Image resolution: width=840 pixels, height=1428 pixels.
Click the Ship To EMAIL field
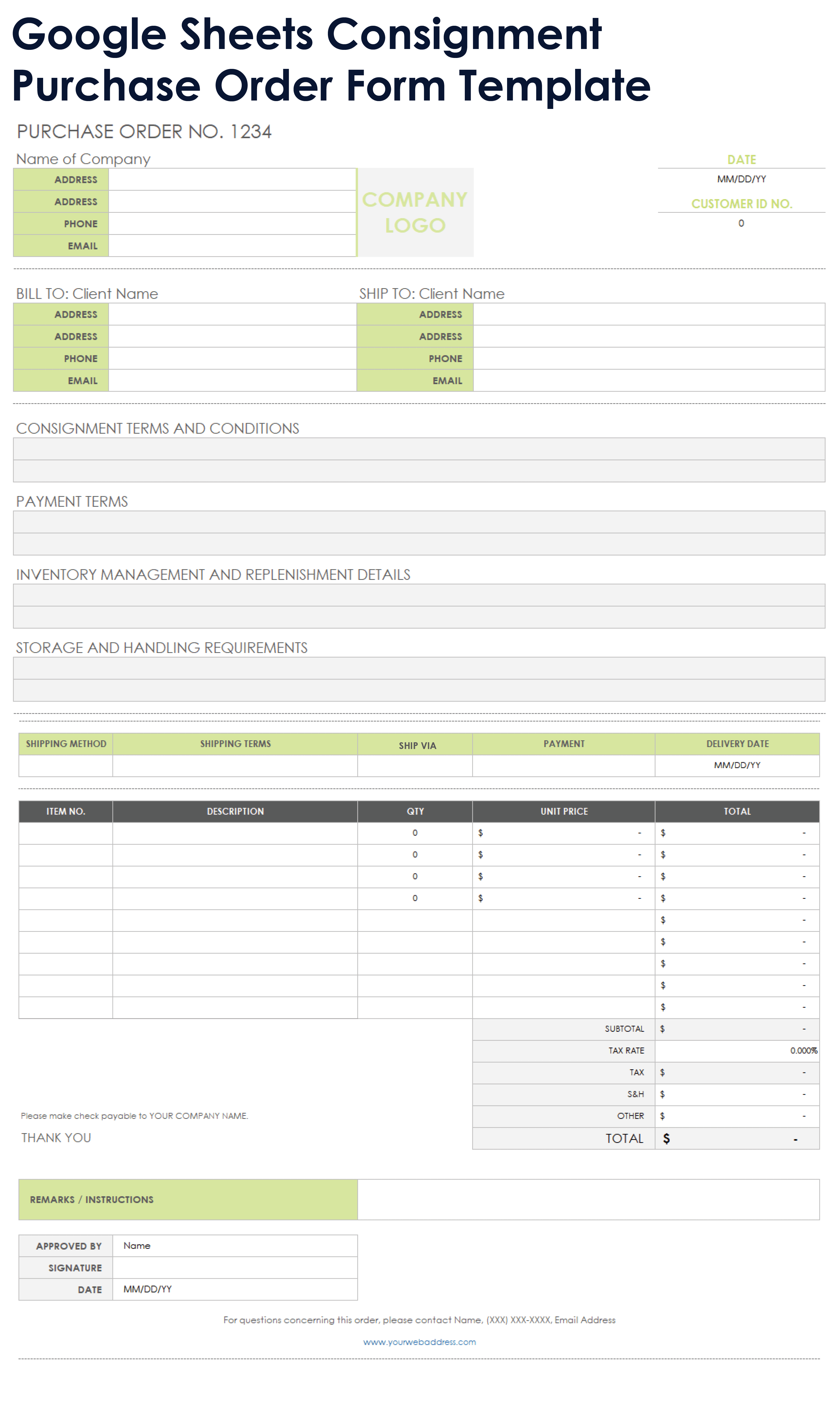(x=648, y=381)
